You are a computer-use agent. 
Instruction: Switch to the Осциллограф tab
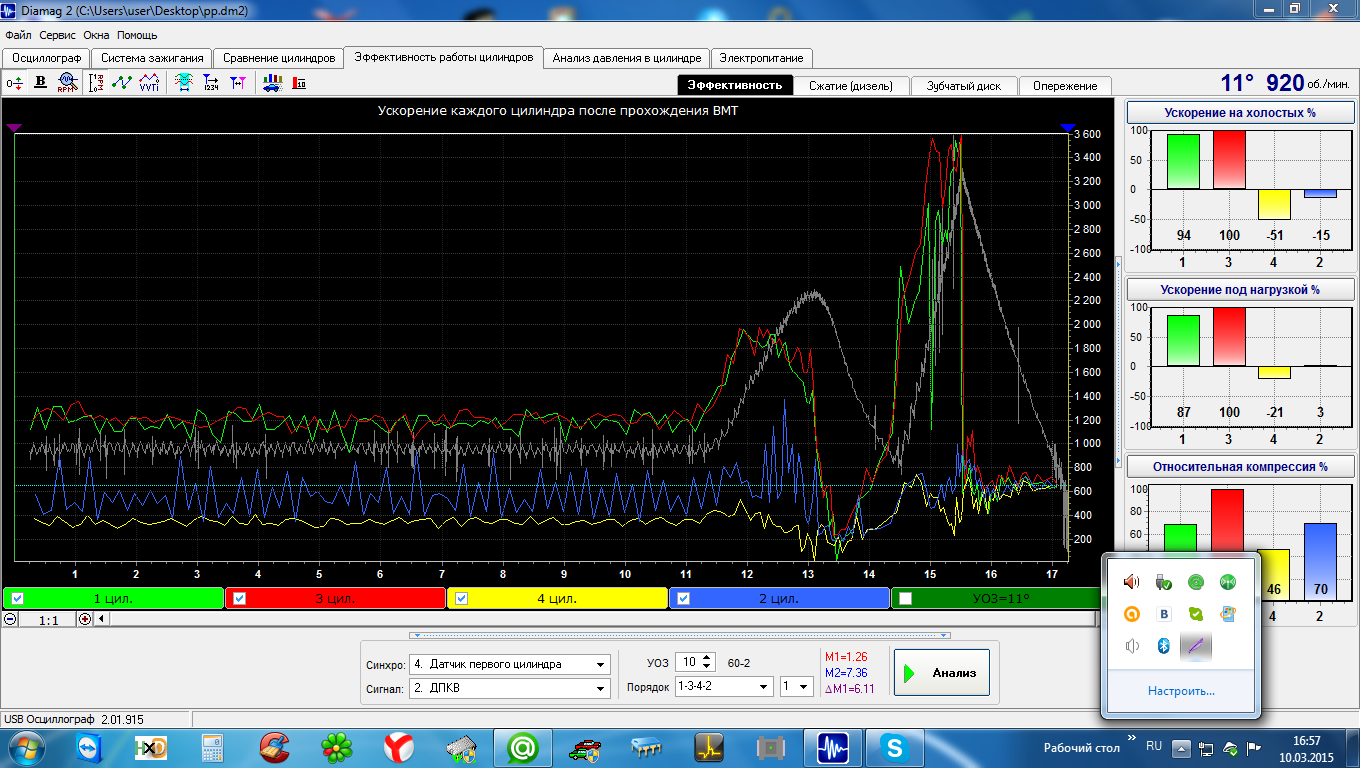46,58
